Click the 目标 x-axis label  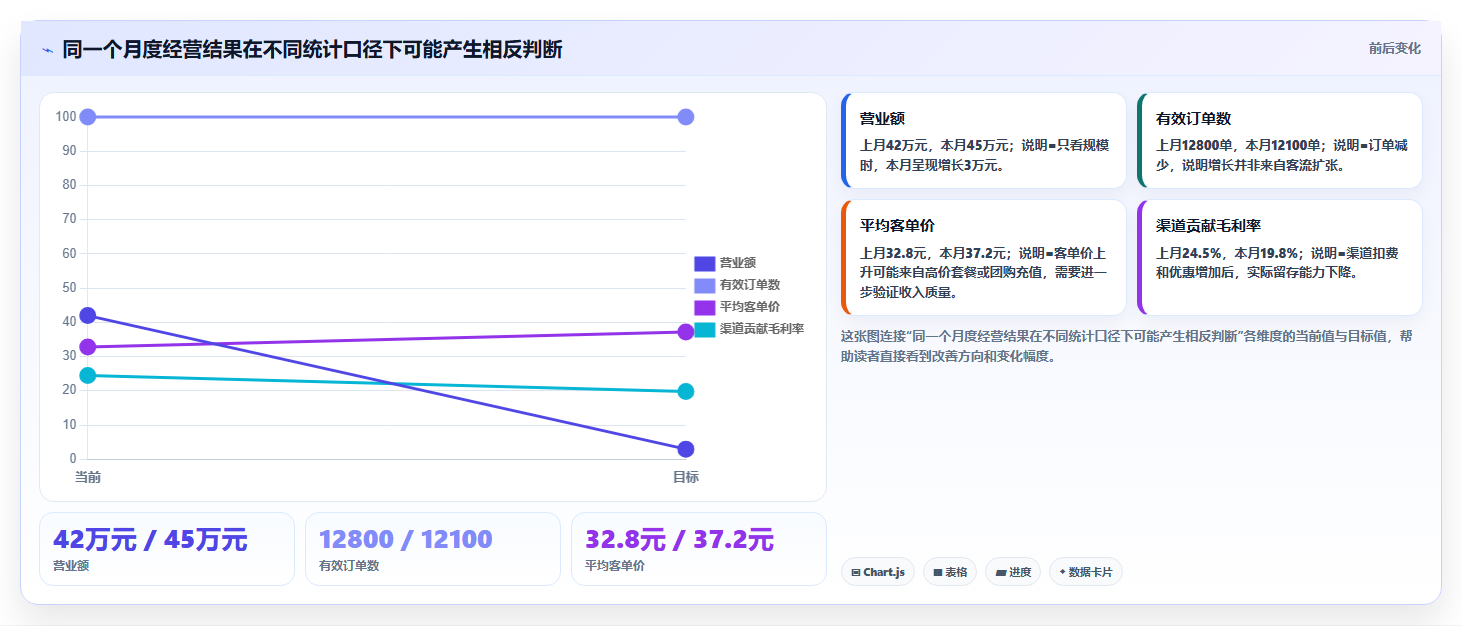[686, 477]
